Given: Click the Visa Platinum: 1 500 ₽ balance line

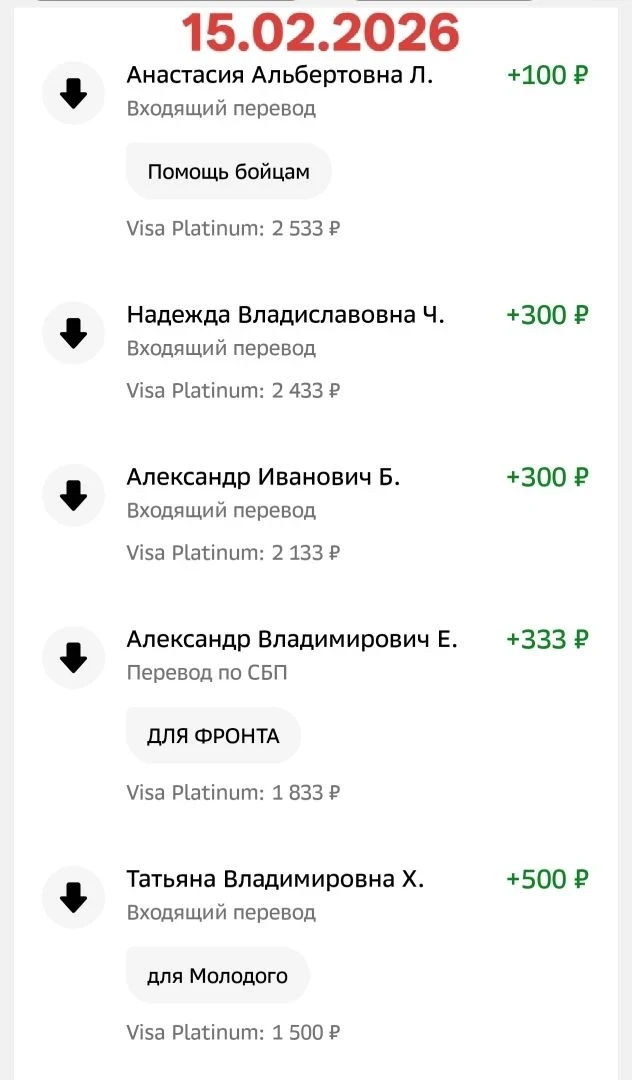Looking at the screenshot, I should (233, 1032).
